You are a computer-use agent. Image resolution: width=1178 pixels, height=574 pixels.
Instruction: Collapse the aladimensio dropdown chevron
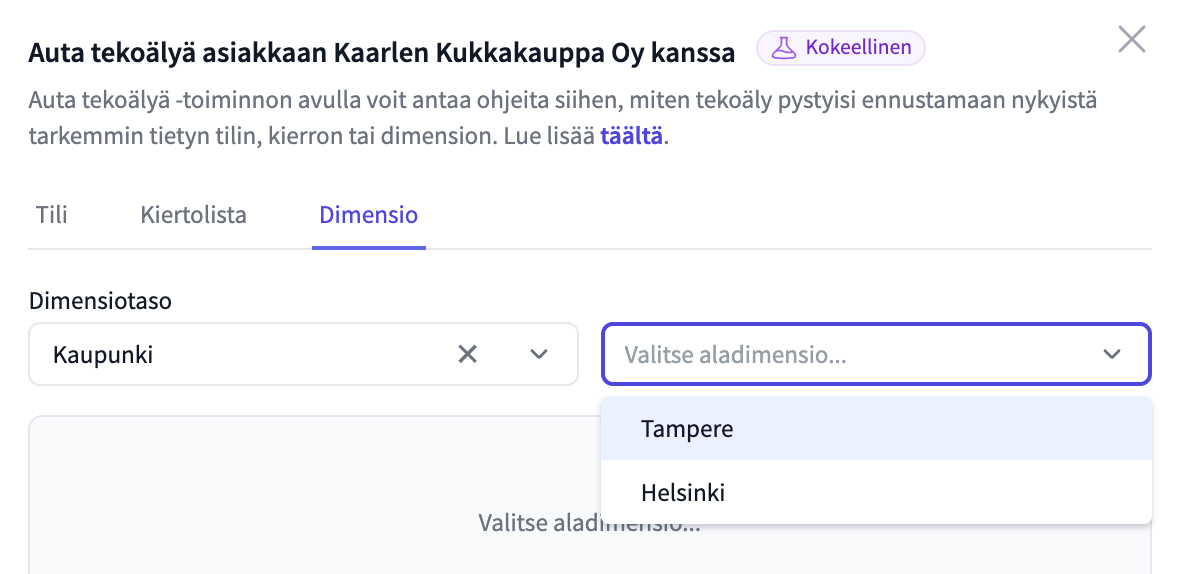point(1111,354)
